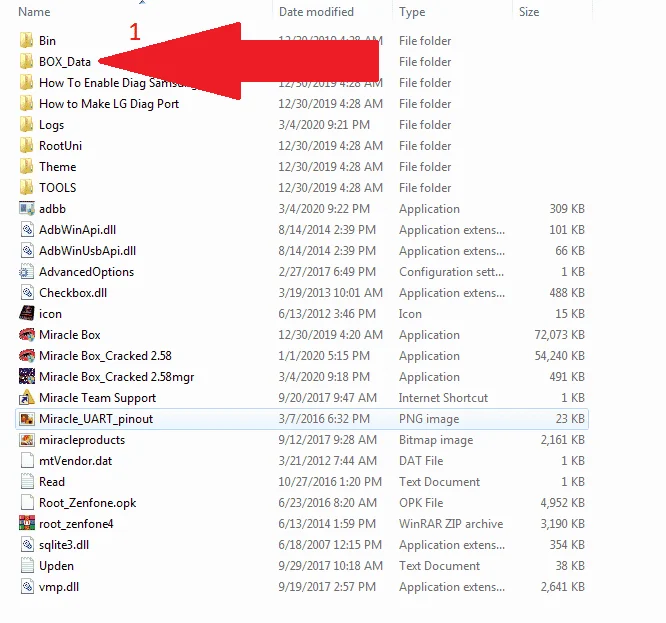Select the Theme folder name
Screen dimensions: 666x623
(57, 166)
